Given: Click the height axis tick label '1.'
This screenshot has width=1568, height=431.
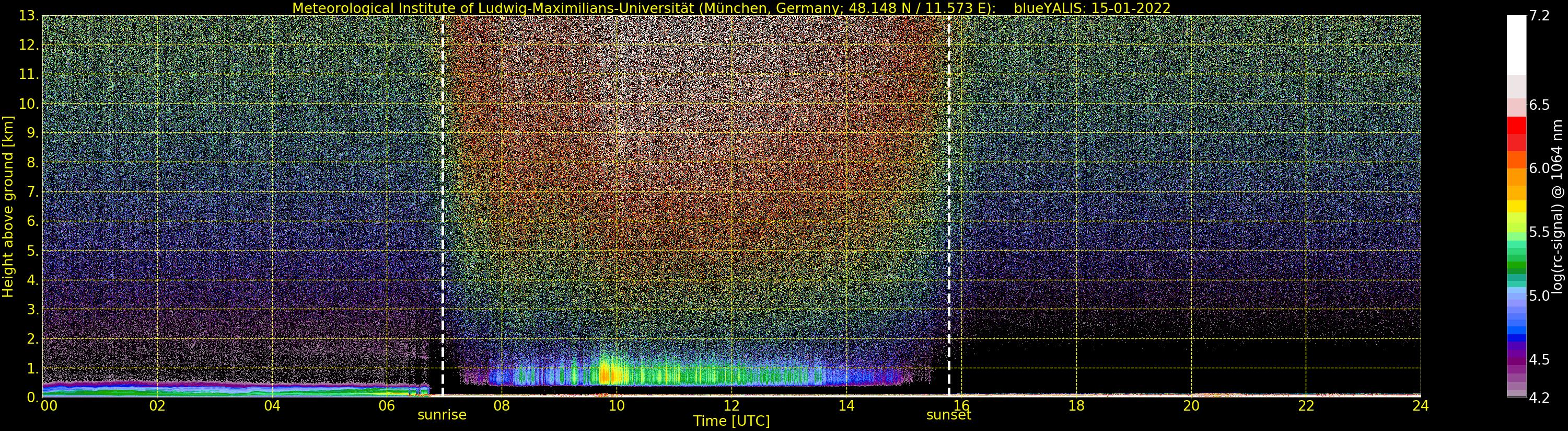Looking at the screenshot, I should pos(33,368).
